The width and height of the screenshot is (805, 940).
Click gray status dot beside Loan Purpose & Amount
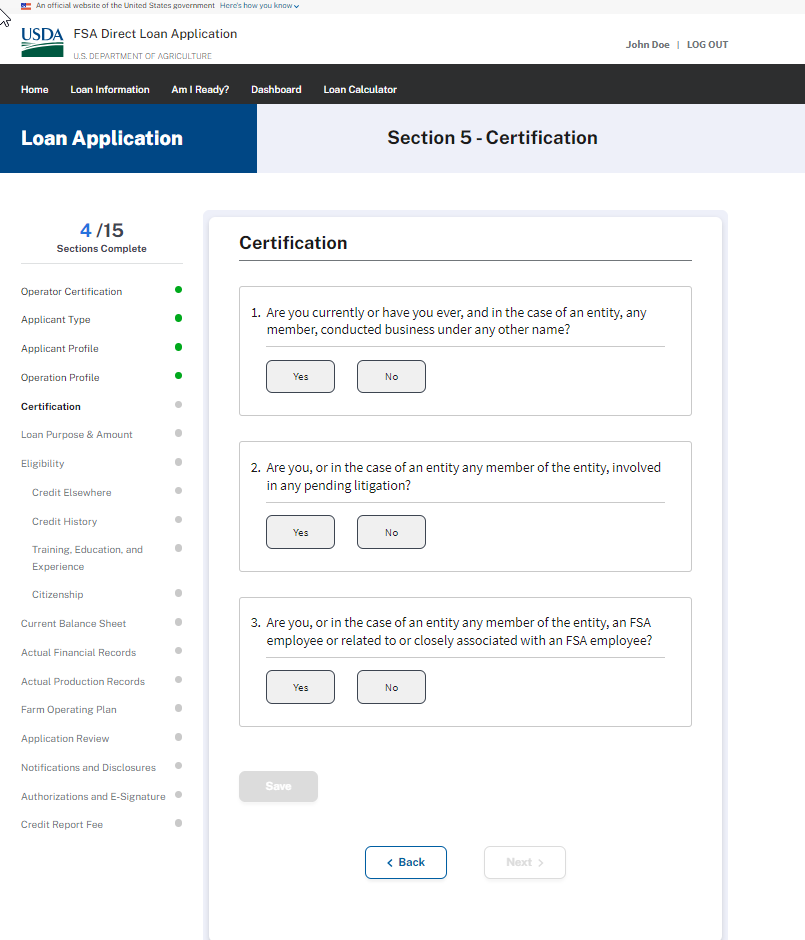pyautogui.click(x=178, y=433)
